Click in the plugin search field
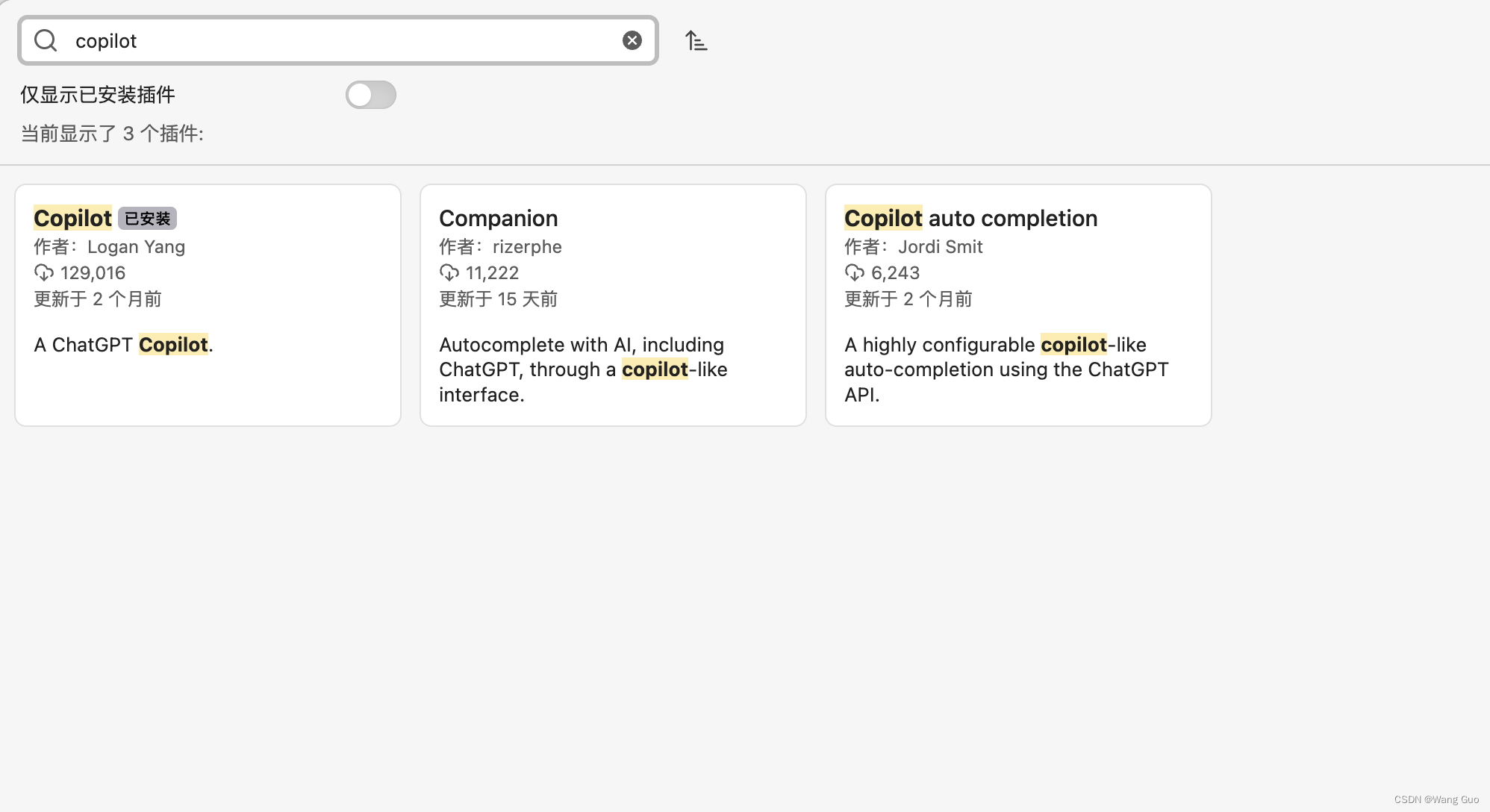This screenshot has height=812, width=1490. (x=336, y=40)
